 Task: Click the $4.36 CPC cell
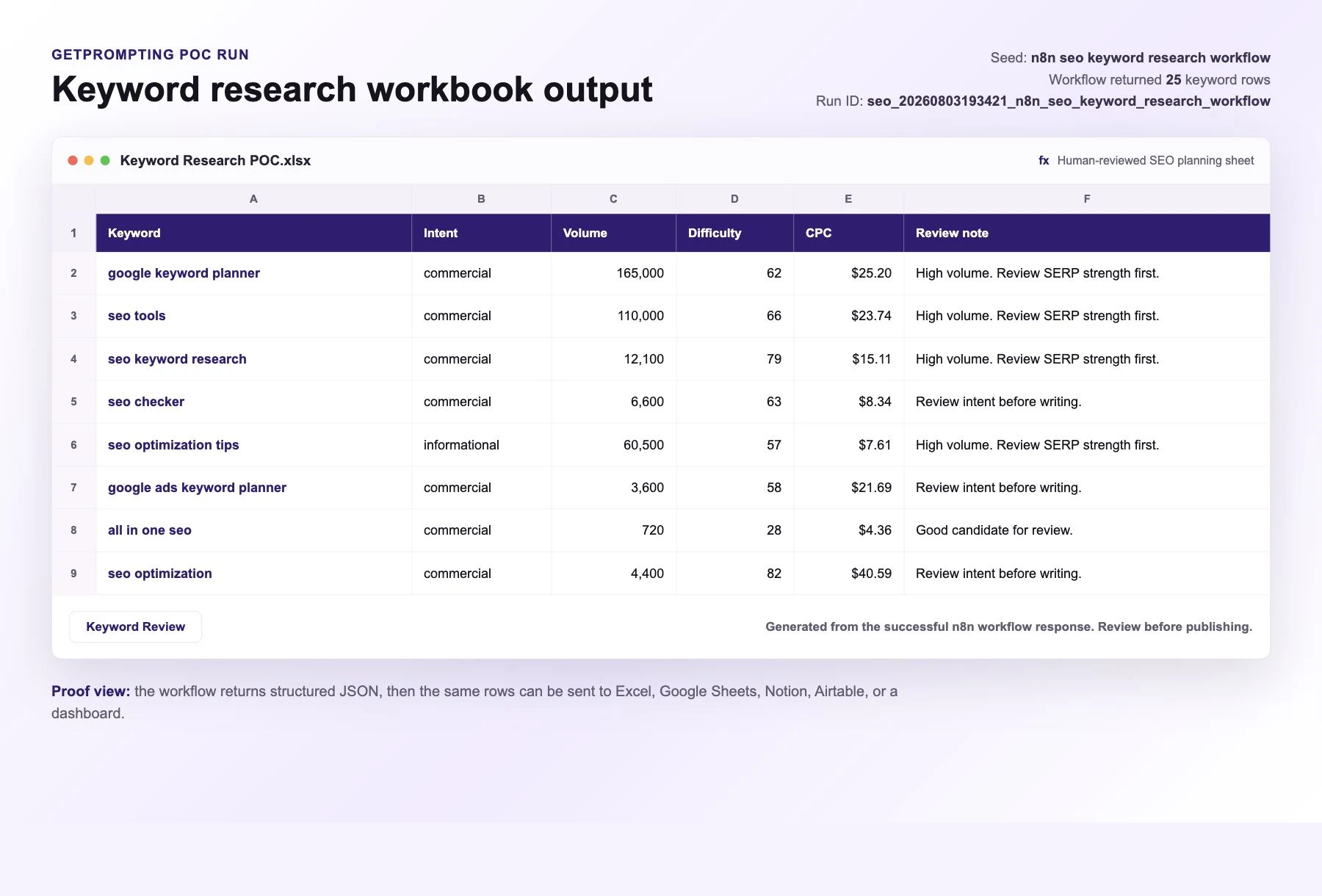848,530
